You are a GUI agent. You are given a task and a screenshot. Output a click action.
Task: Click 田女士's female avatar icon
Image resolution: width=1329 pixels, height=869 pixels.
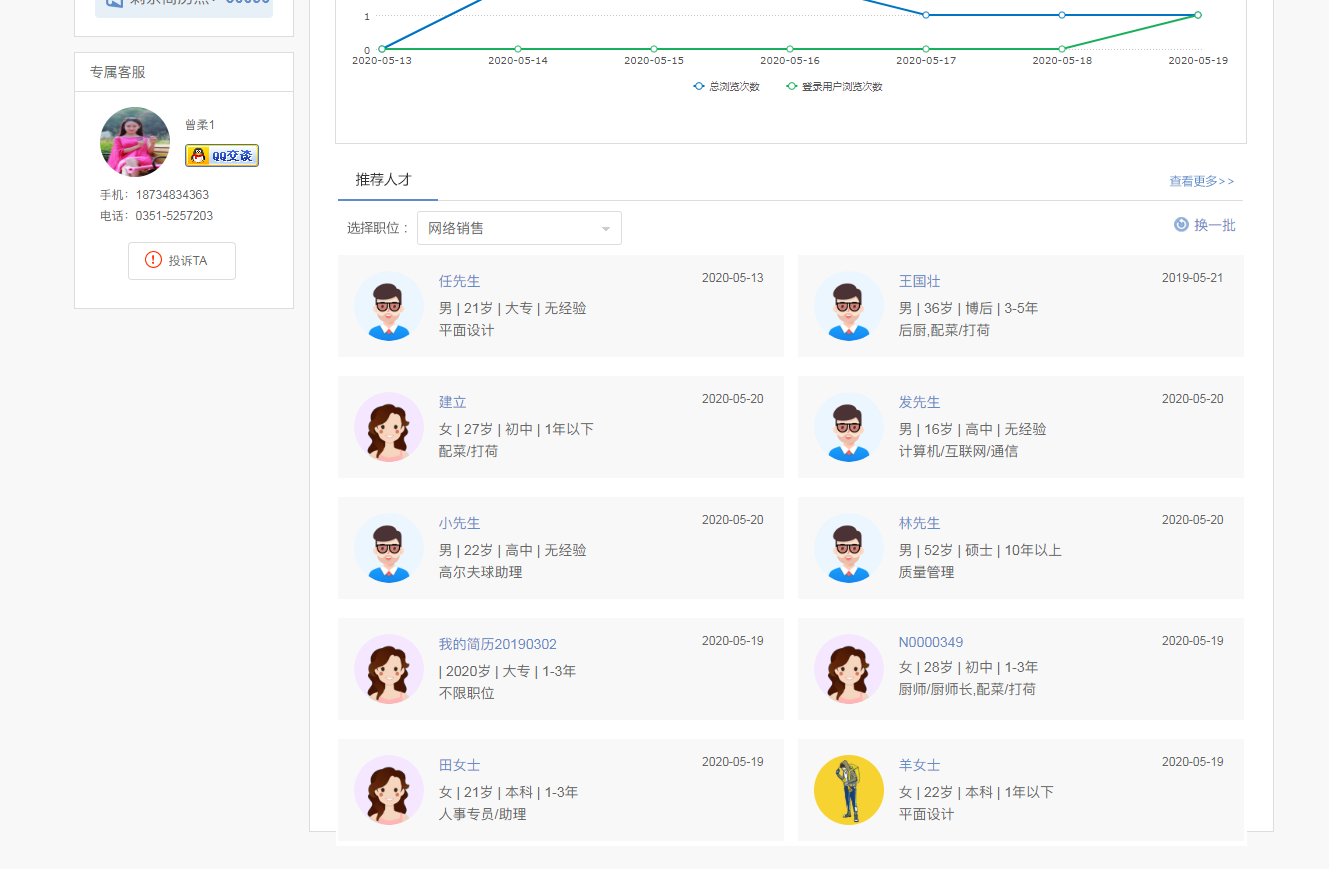pyautogui.click(x=389, y=790)
